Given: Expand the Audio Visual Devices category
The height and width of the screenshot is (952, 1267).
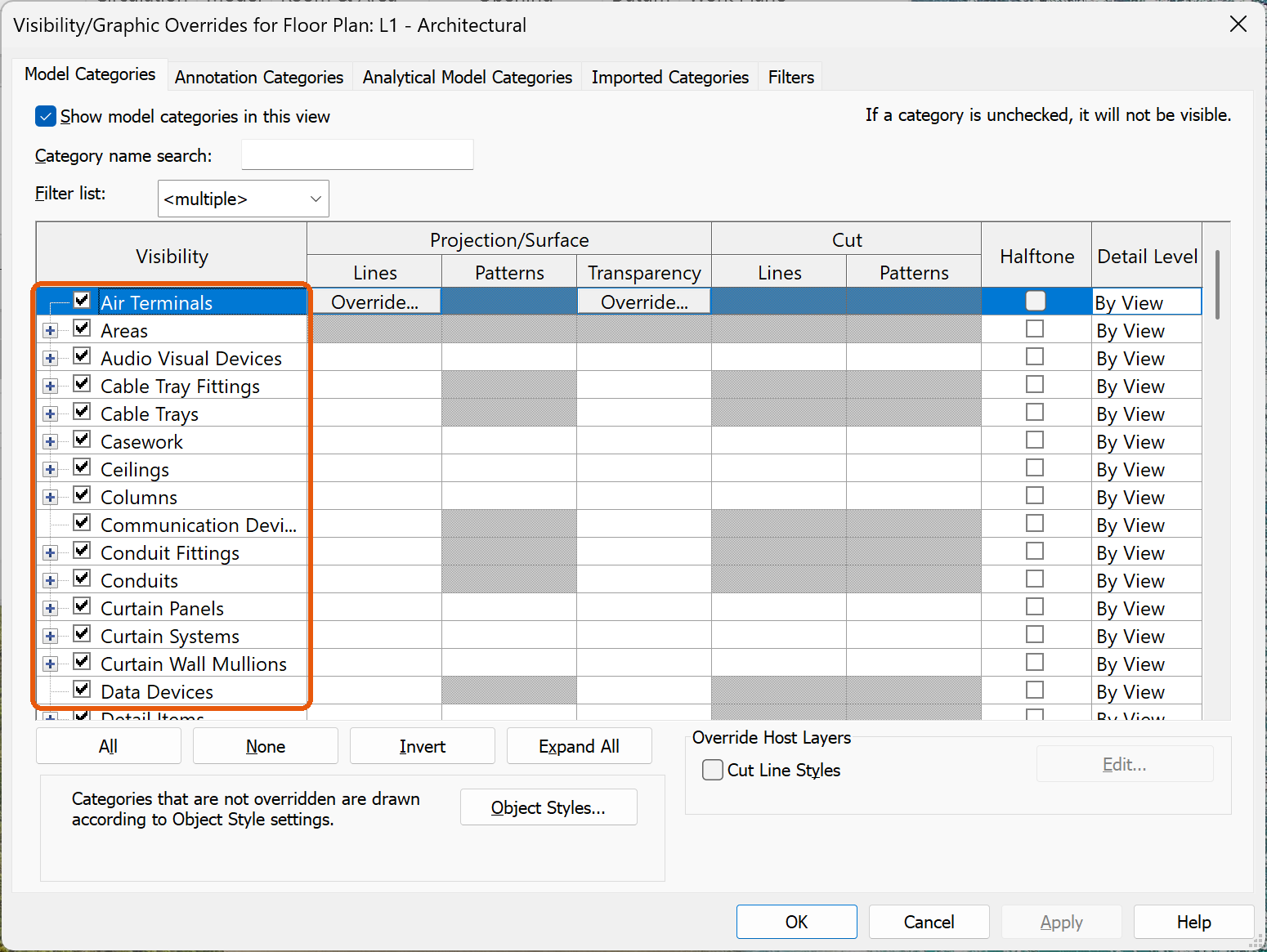Looking at the screenshot, I should pyautogui.click(x=51, y=359).
